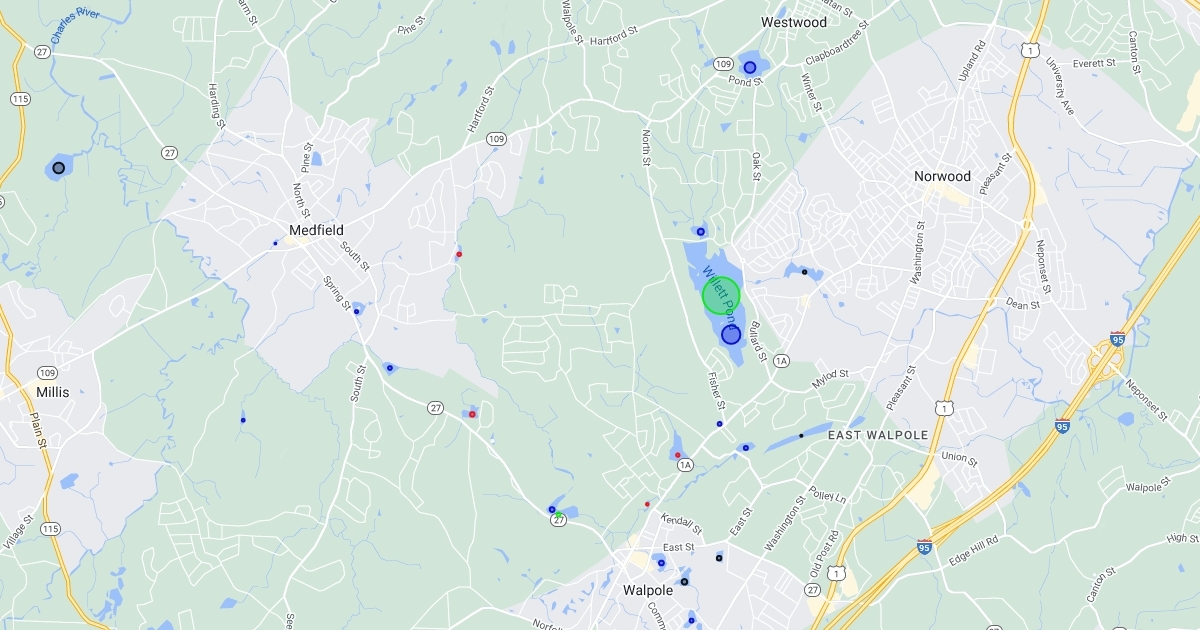
Task: Click the red marker just above the 1A shield
Action: [x=678, y=455]
